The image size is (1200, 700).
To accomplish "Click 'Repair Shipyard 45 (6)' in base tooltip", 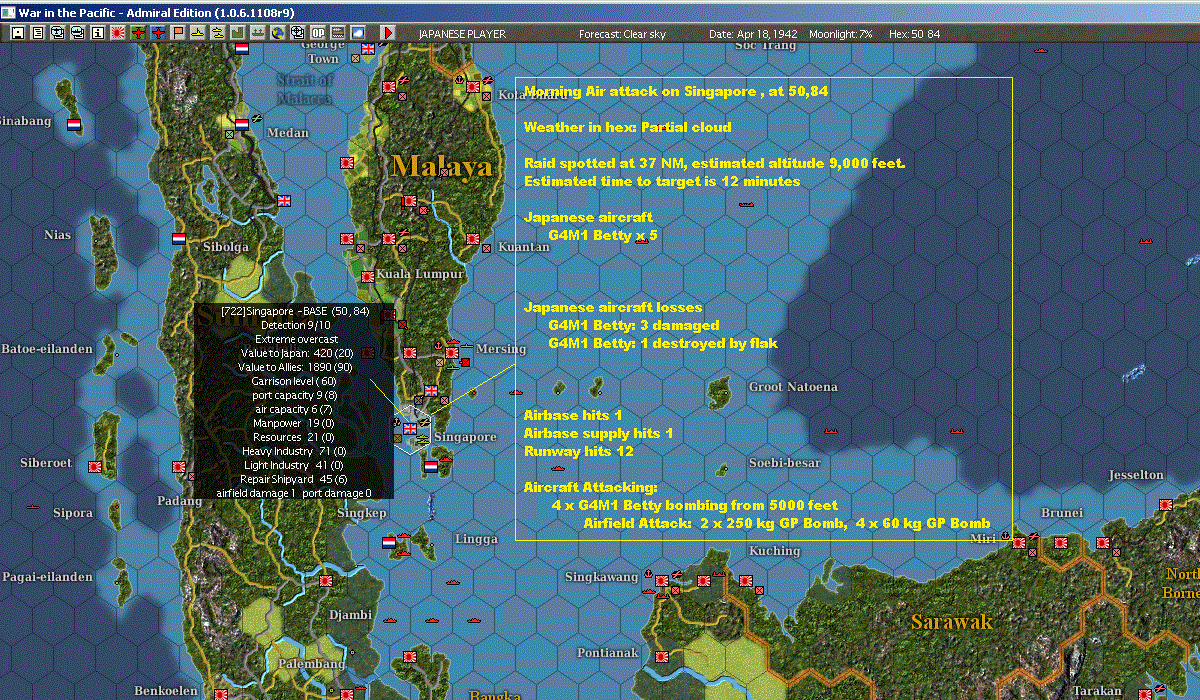I will click(294, 479).
